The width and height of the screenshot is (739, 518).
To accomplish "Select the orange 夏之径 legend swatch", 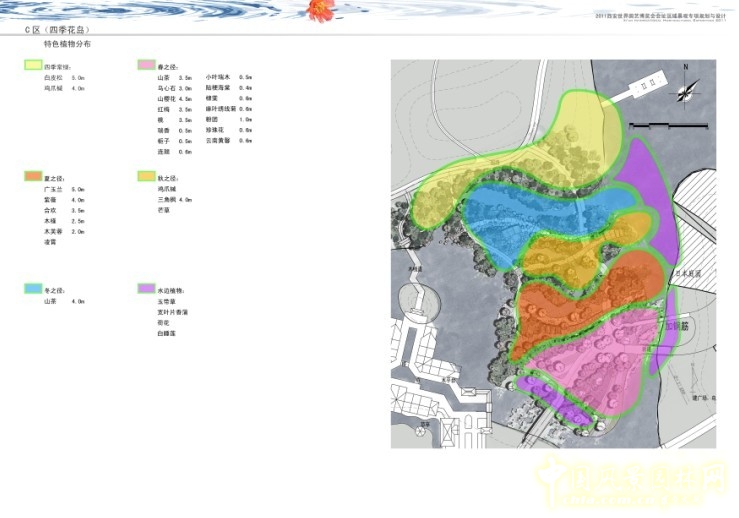I will 35,177.
